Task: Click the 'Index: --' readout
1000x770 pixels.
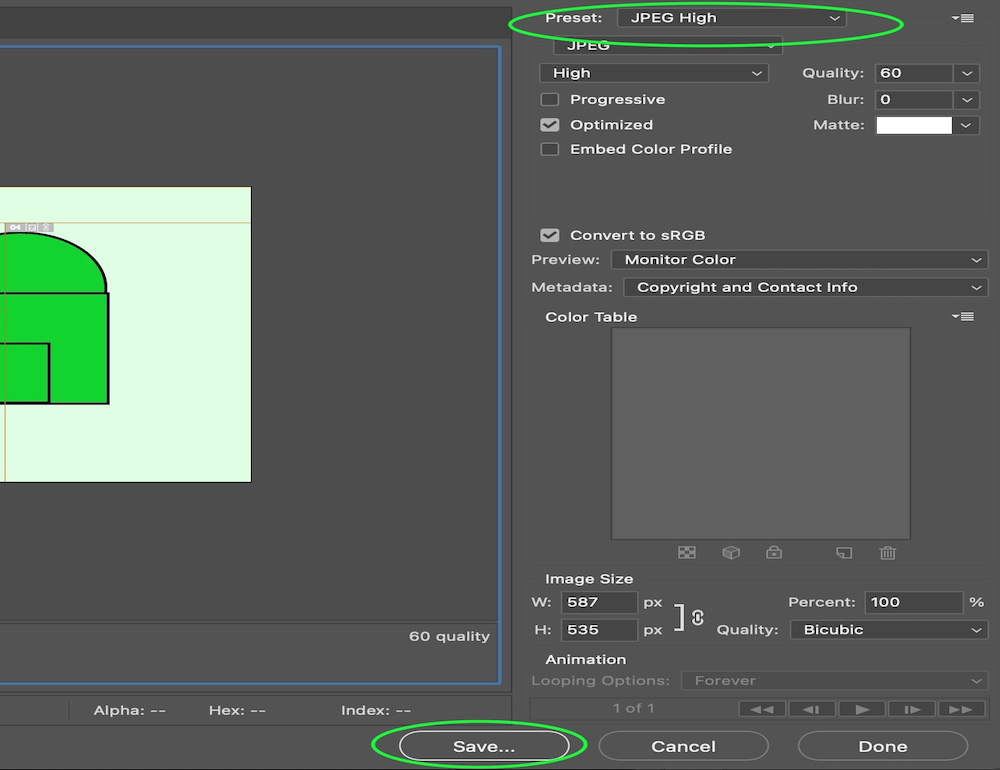Action: [376, 710]
